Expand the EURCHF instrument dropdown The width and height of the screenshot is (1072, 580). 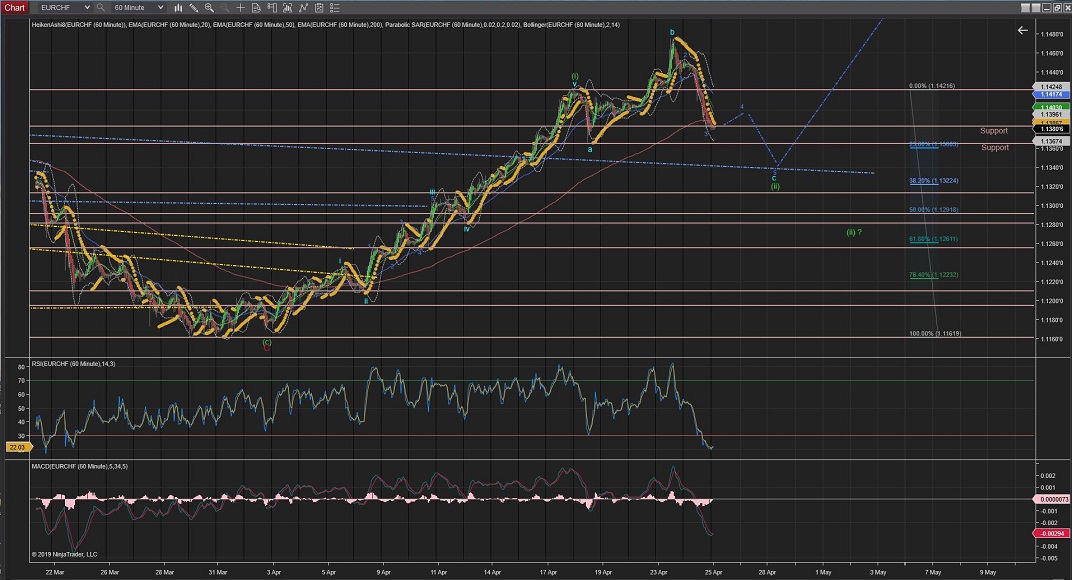[87, 7]
